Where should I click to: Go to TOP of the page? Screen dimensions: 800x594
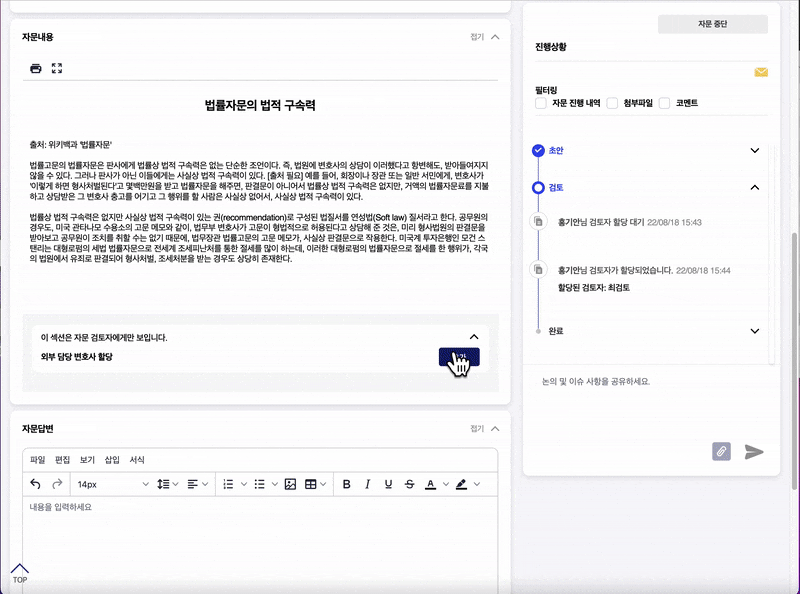20,574
